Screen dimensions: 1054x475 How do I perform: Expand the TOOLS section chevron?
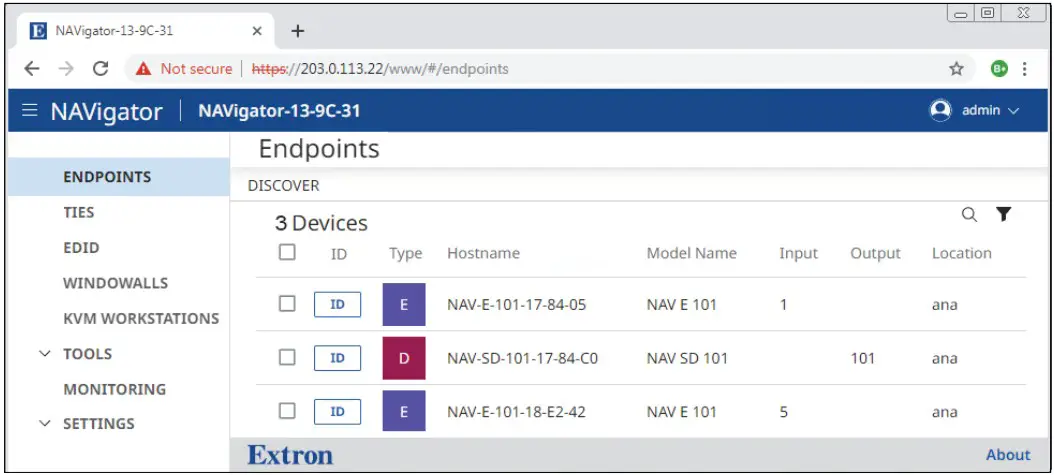pos(45,354)
